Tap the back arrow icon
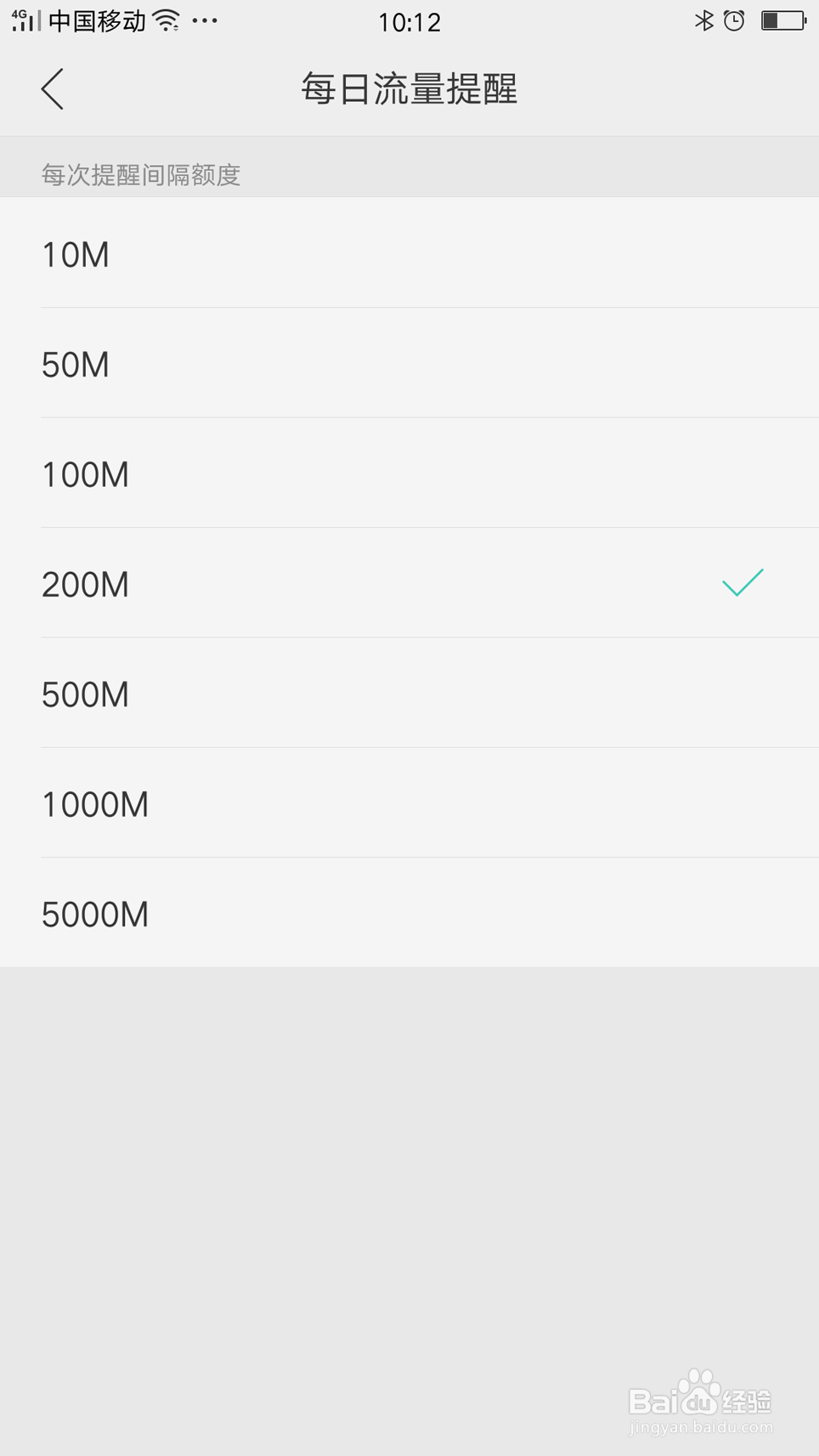The width and height of the screenshot is (819, 1456). coord(53,88)
